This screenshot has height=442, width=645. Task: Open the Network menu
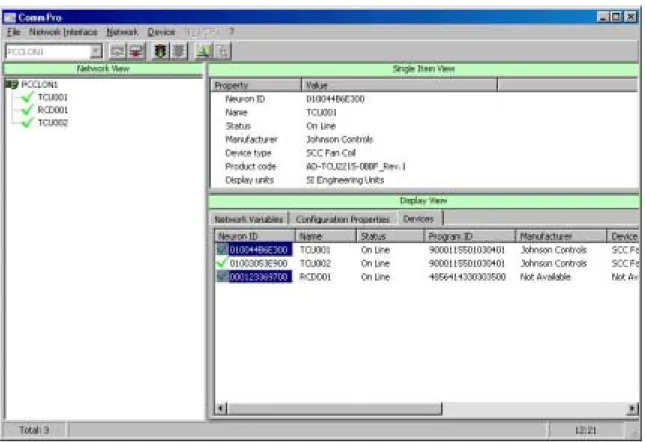point(122,32)
